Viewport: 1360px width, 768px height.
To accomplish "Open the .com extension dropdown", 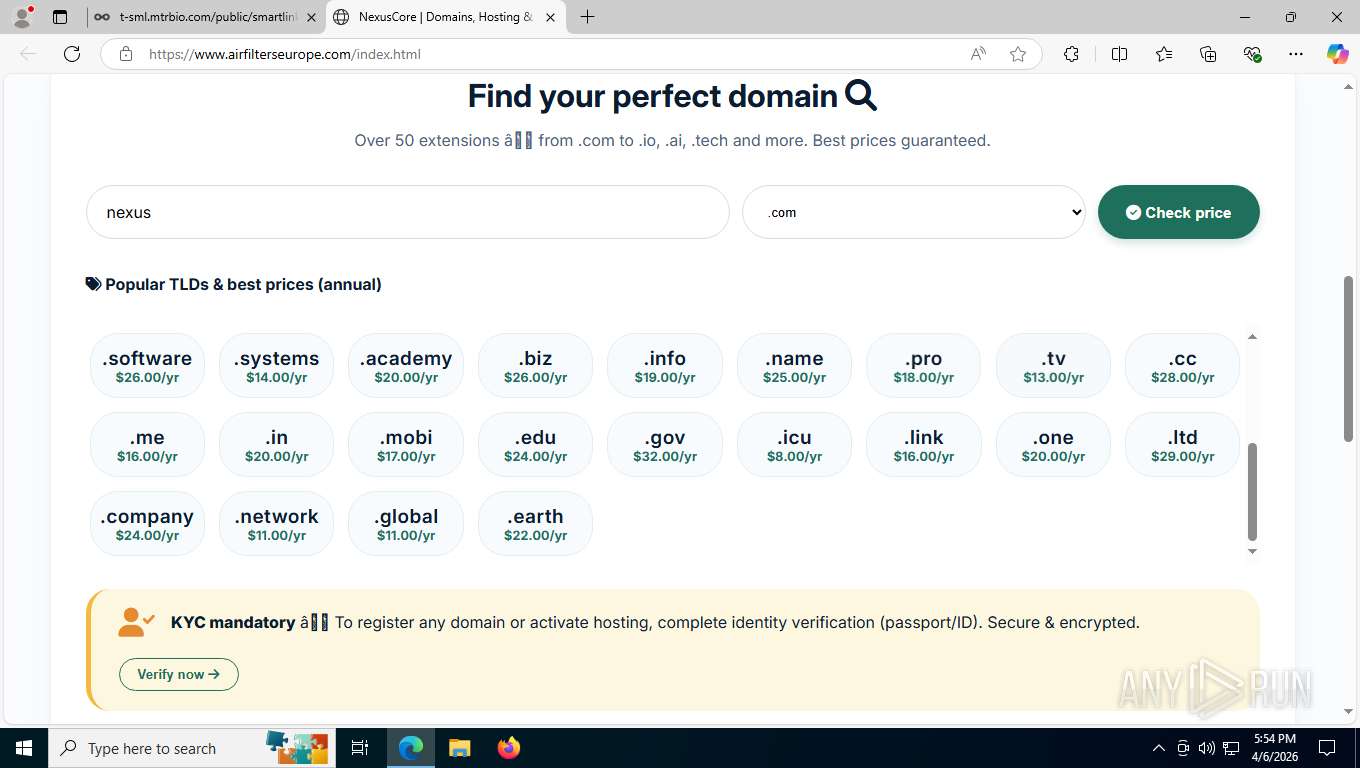I will click(x=914, y=212).
